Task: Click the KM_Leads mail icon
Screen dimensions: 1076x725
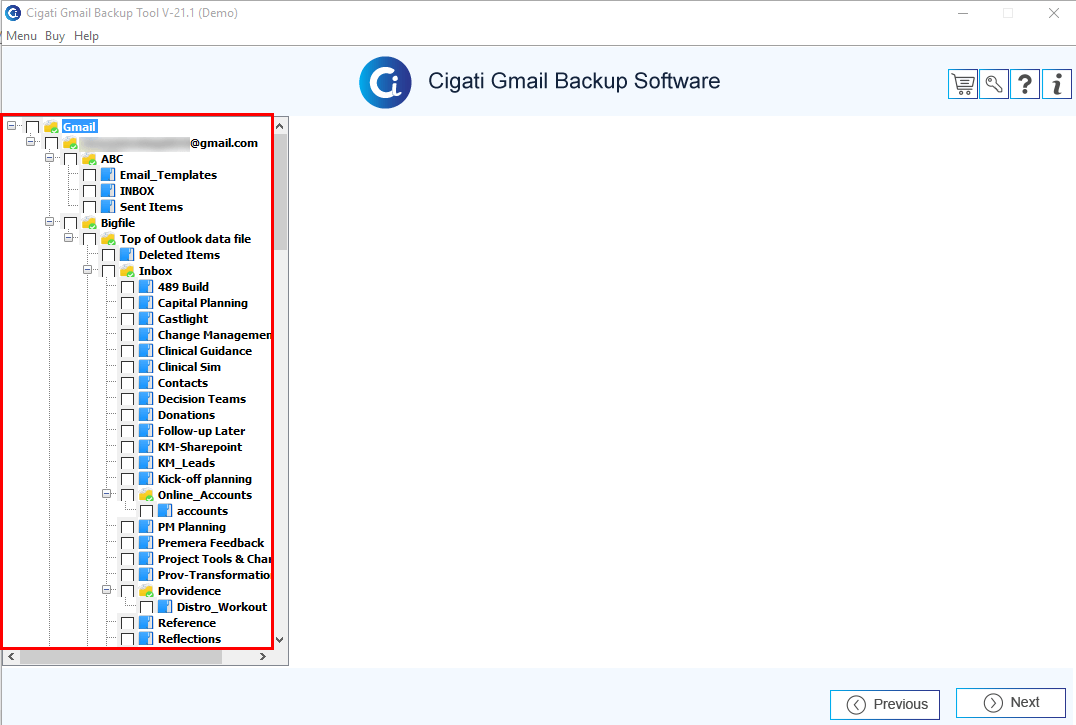Action: coord(146,463)
